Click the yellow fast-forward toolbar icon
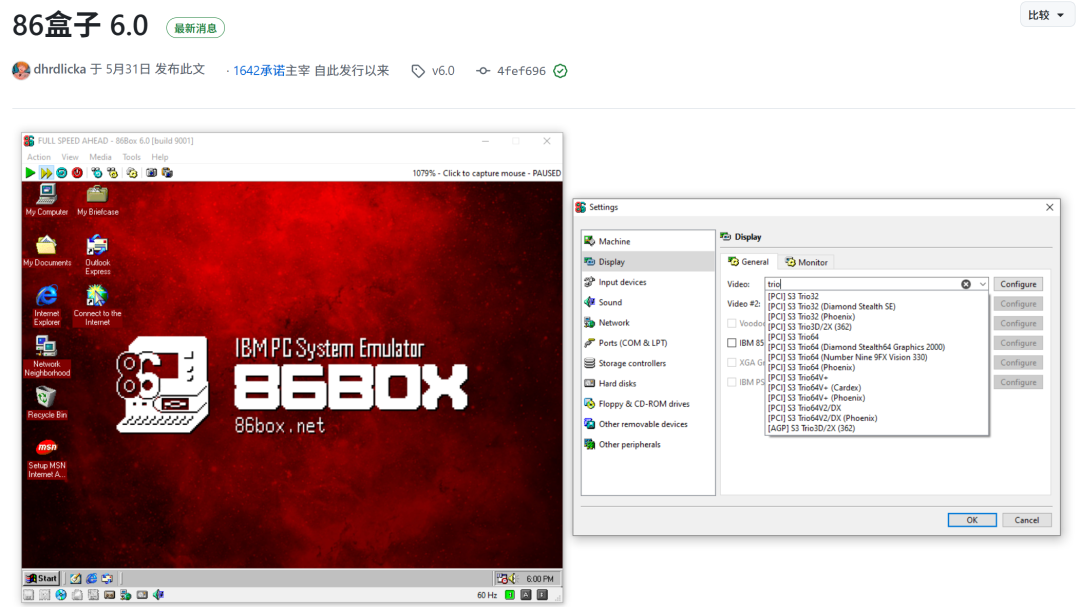Viewport: 1080px width, 607px height. 45,173
